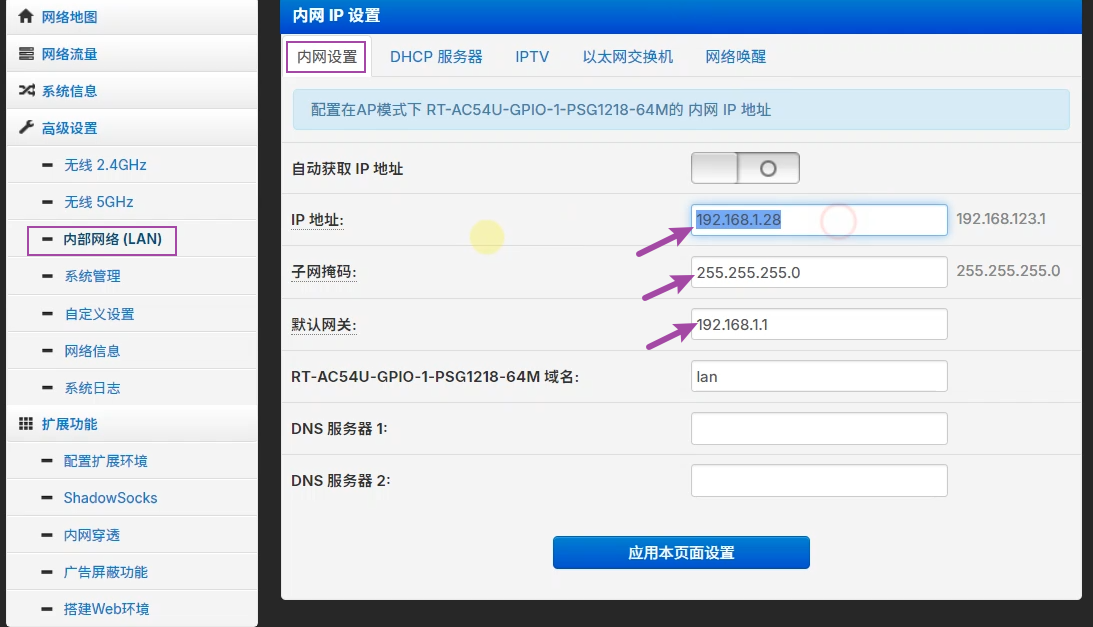Click the home icon beside 网络地图

pyautogui.click(x=26, y=16)
